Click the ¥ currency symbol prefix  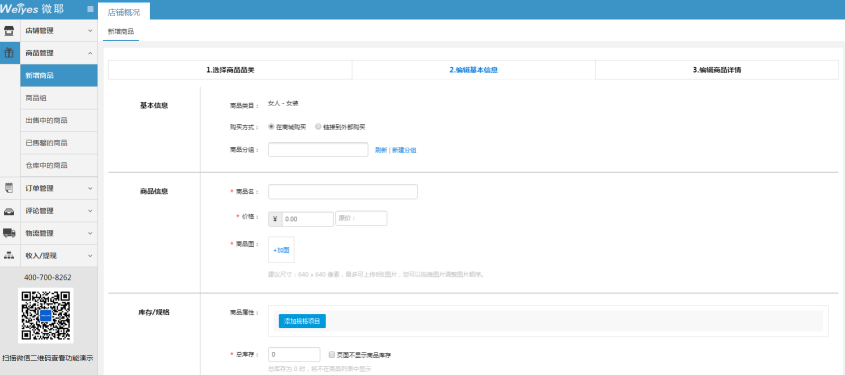(x=275, y=219)
